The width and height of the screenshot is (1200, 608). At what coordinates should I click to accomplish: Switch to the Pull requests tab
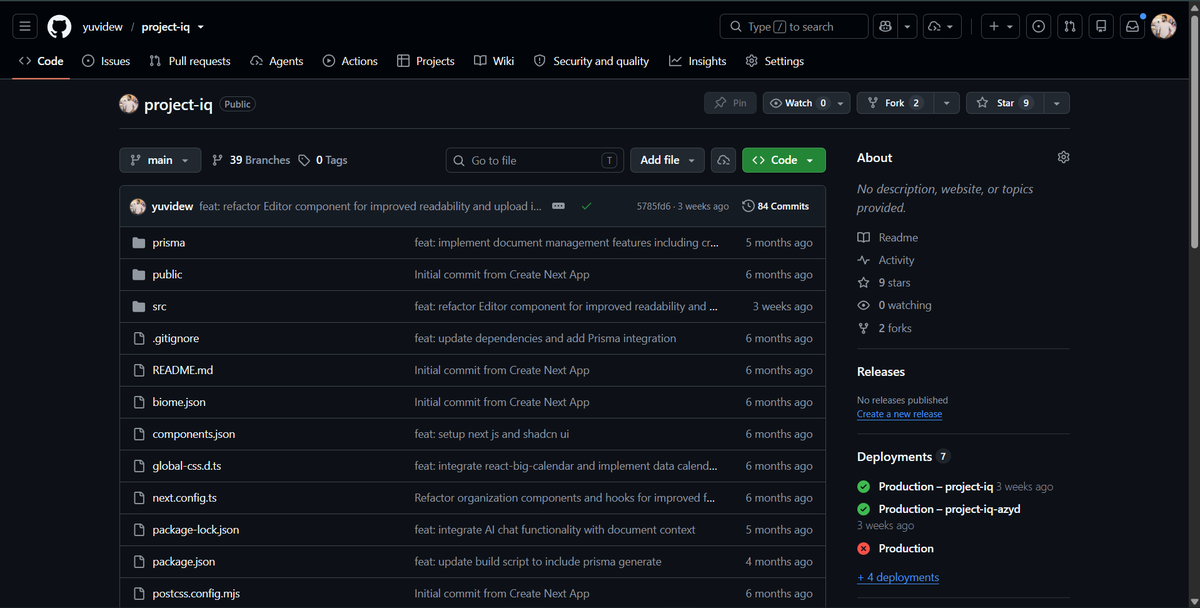[x=190, y=61]
